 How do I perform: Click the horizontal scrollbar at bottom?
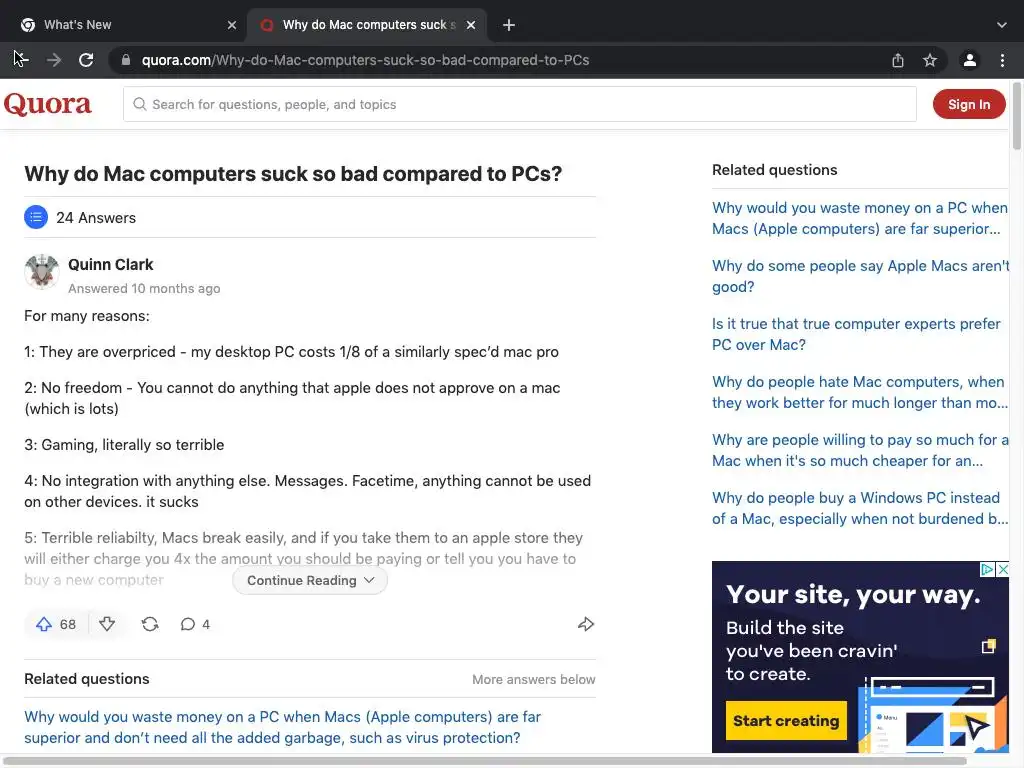(483, 761)
